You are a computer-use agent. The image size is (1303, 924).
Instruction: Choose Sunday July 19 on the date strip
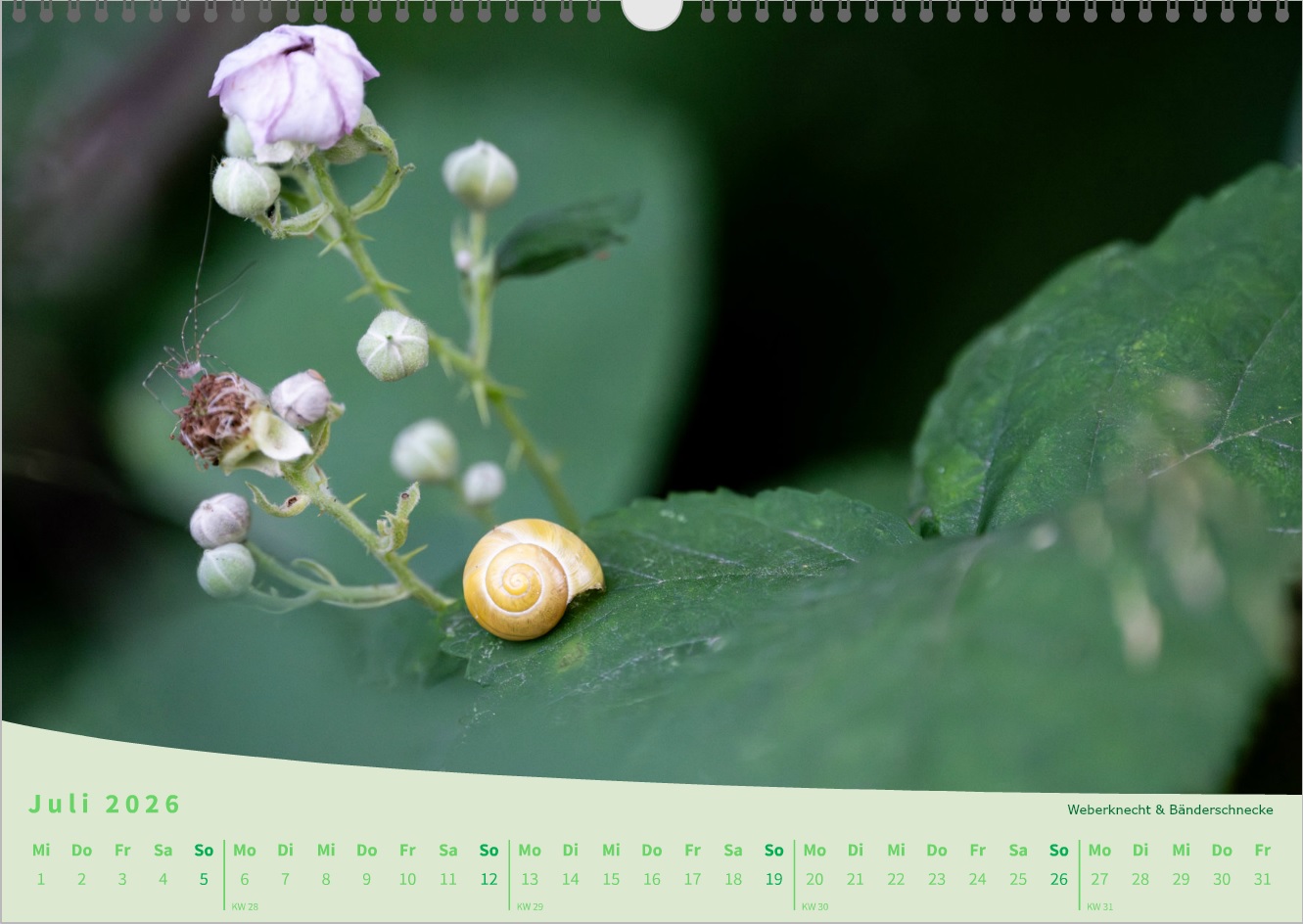773,879
